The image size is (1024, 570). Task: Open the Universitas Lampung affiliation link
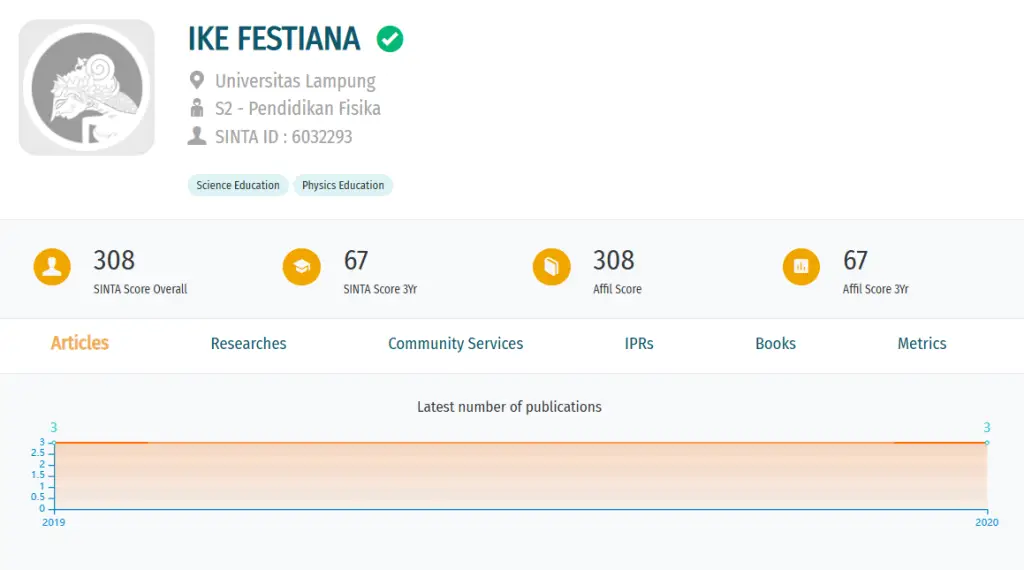295,81
